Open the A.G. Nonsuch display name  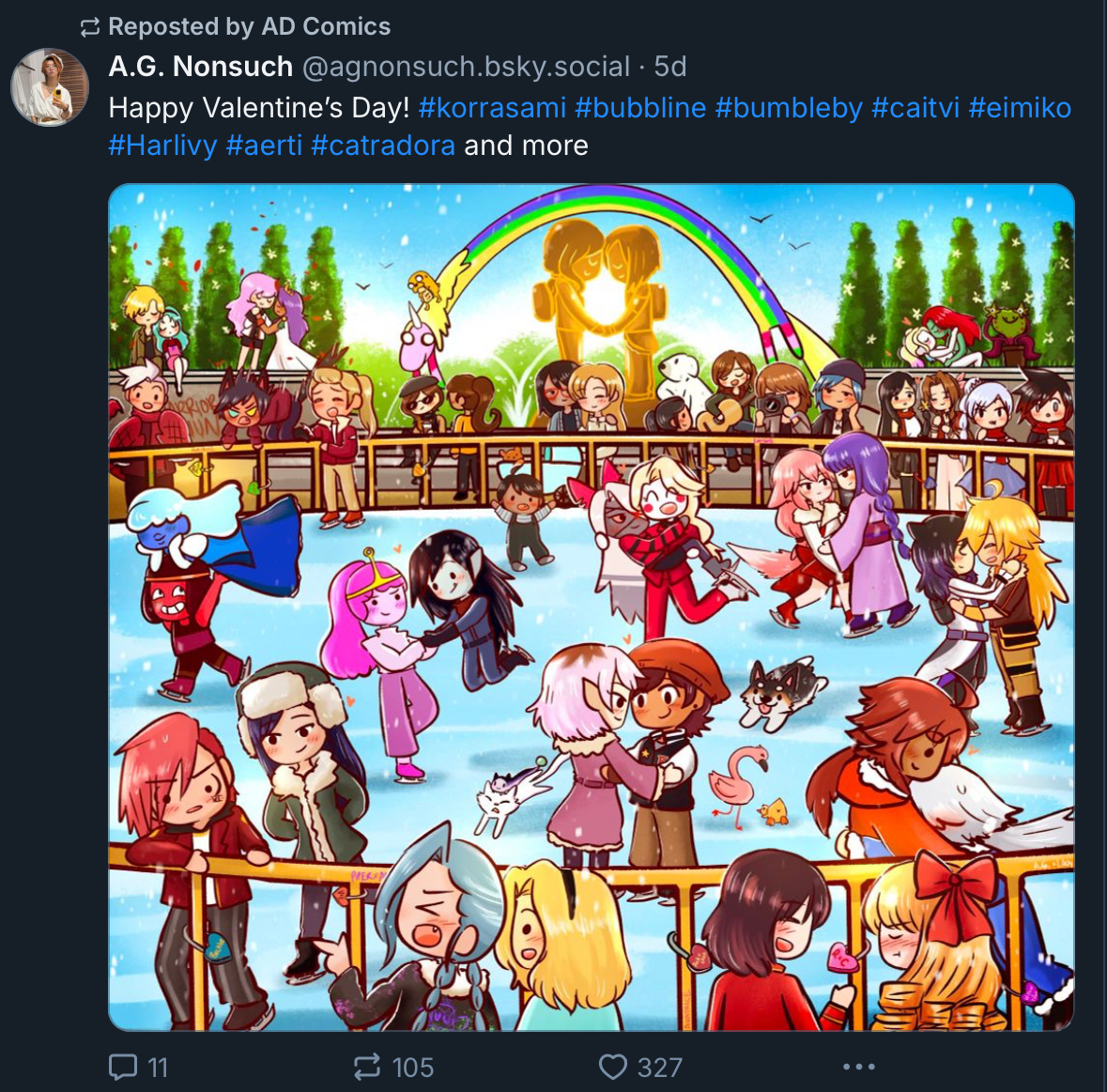coord(201,67)
